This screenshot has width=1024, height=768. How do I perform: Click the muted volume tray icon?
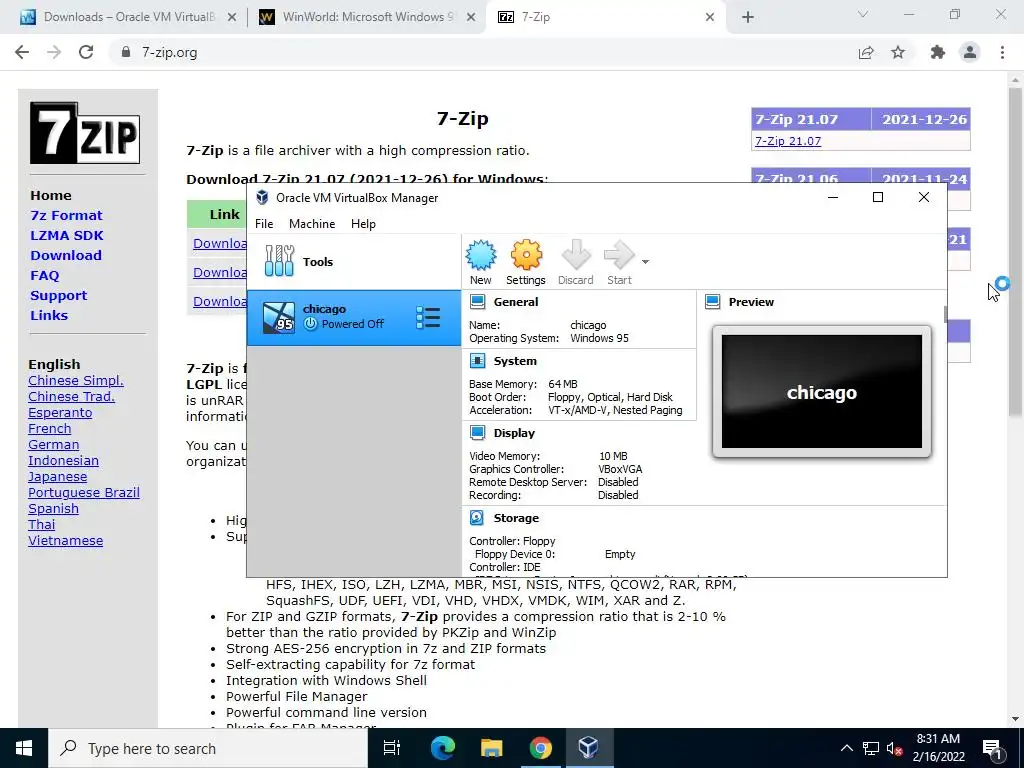(x=895, y=748)
